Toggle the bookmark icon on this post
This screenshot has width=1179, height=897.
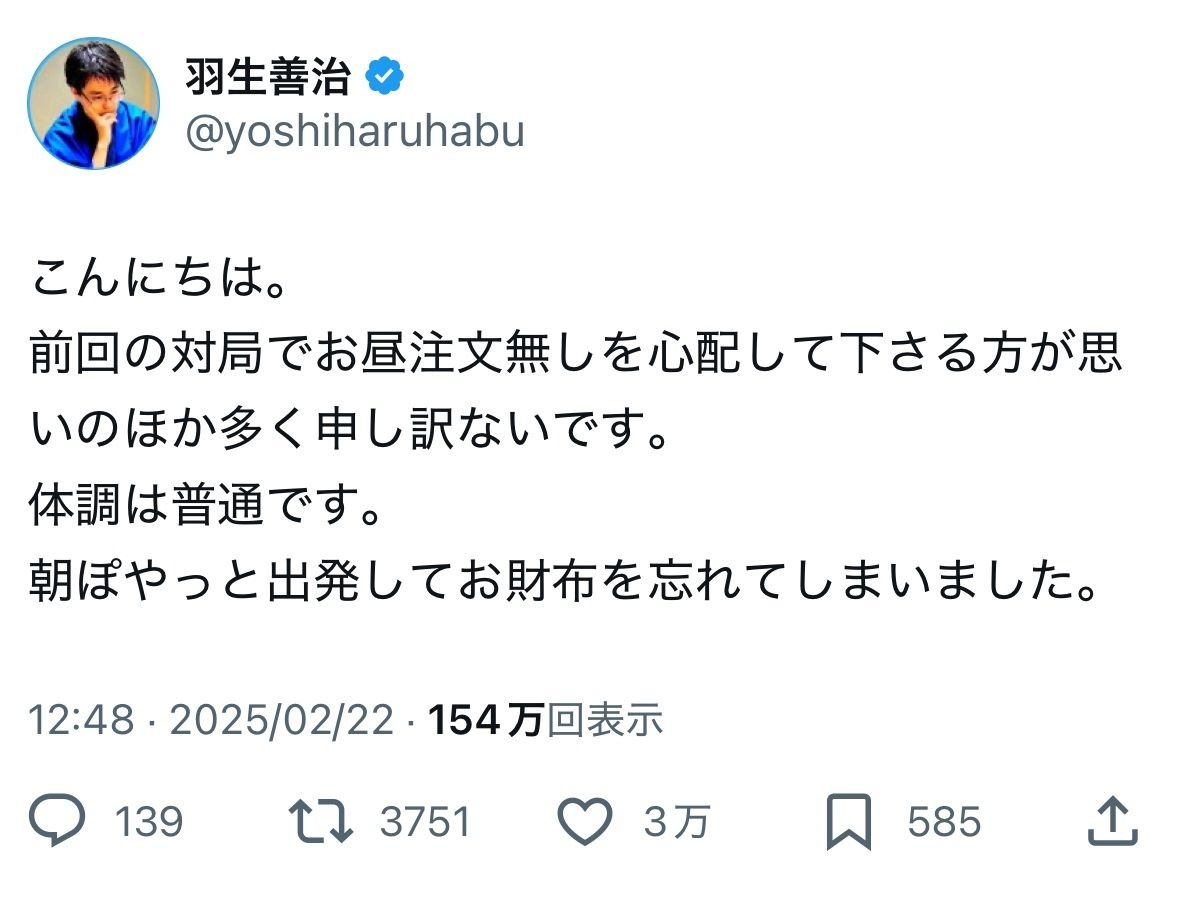point(849,822)
